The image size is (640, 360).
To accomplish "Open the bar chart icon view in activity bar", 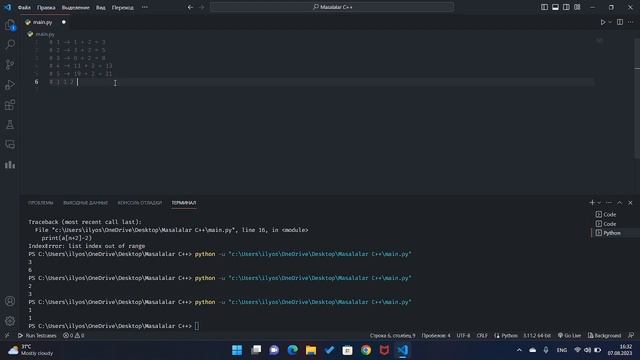I will [10, 164].
